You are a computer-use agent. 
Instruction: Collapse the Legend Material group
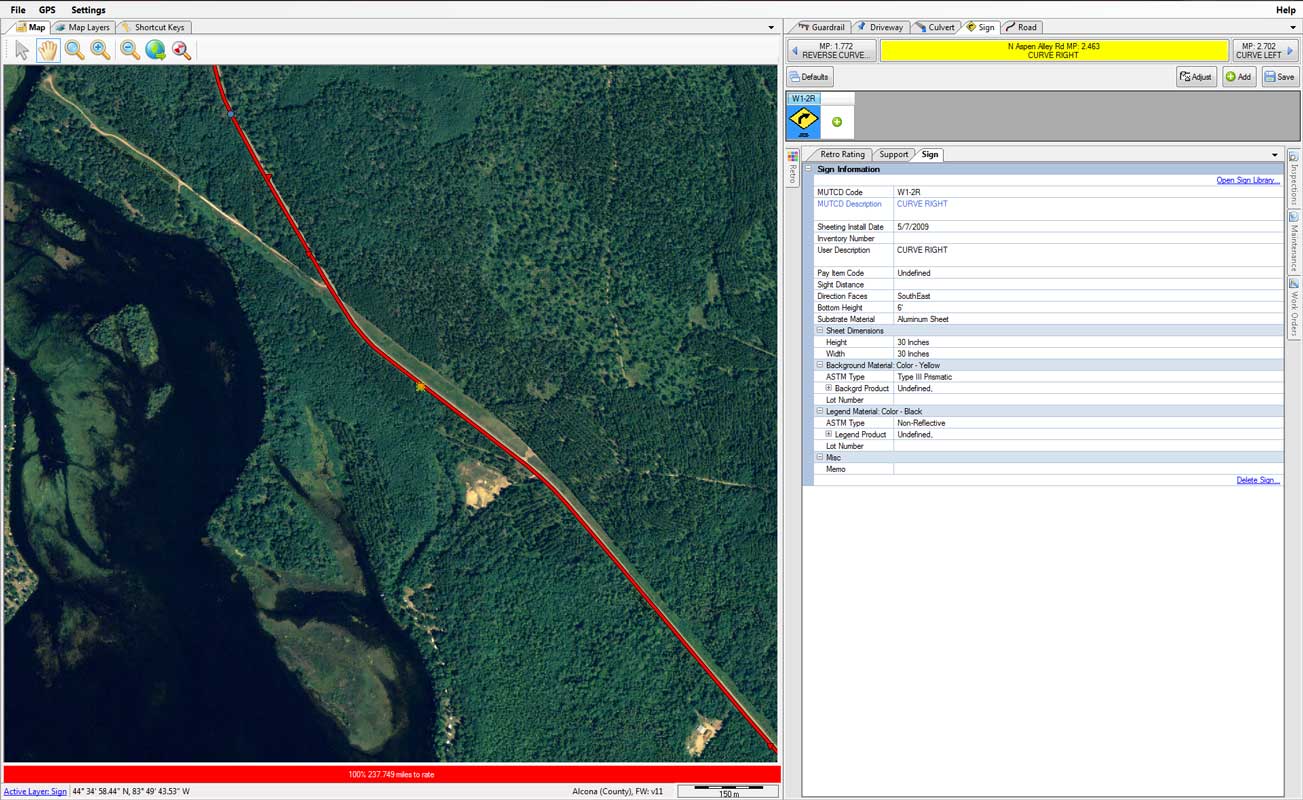pyautogui.click(x=820, y=411)
